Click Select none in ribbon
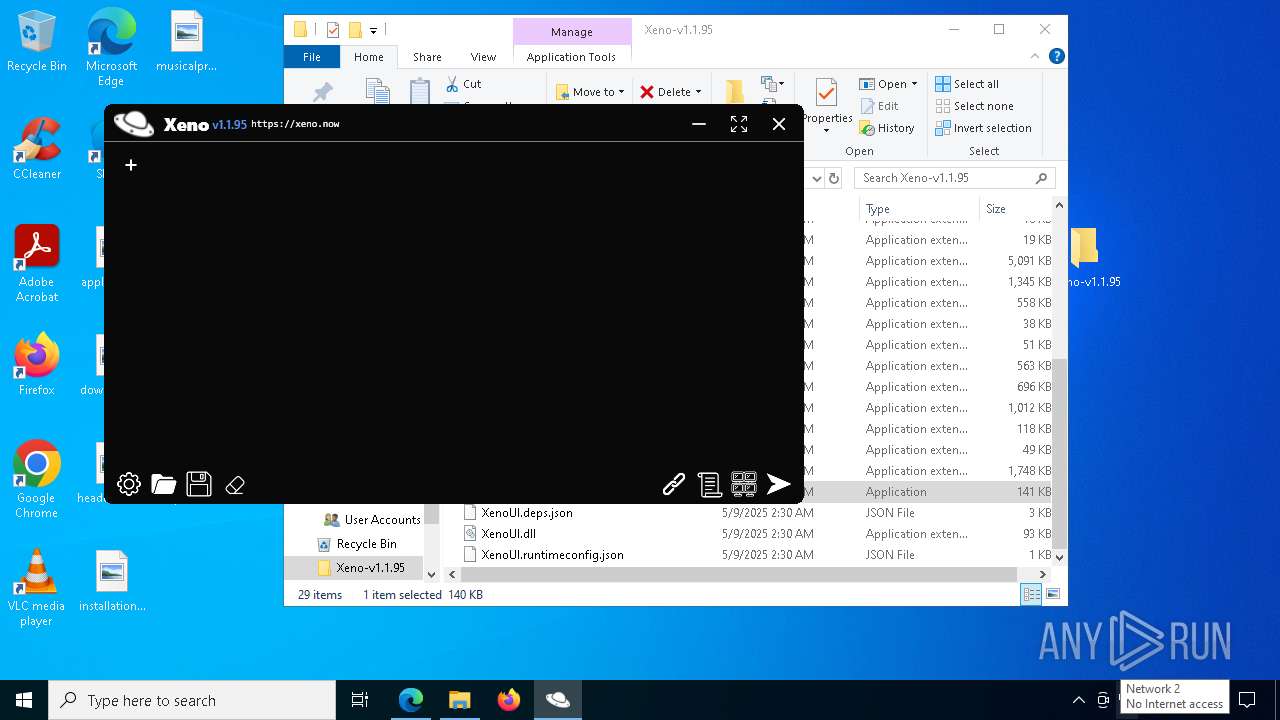Image resolution: width=1280 pixels, height=720 pixels. pos(974,106)
